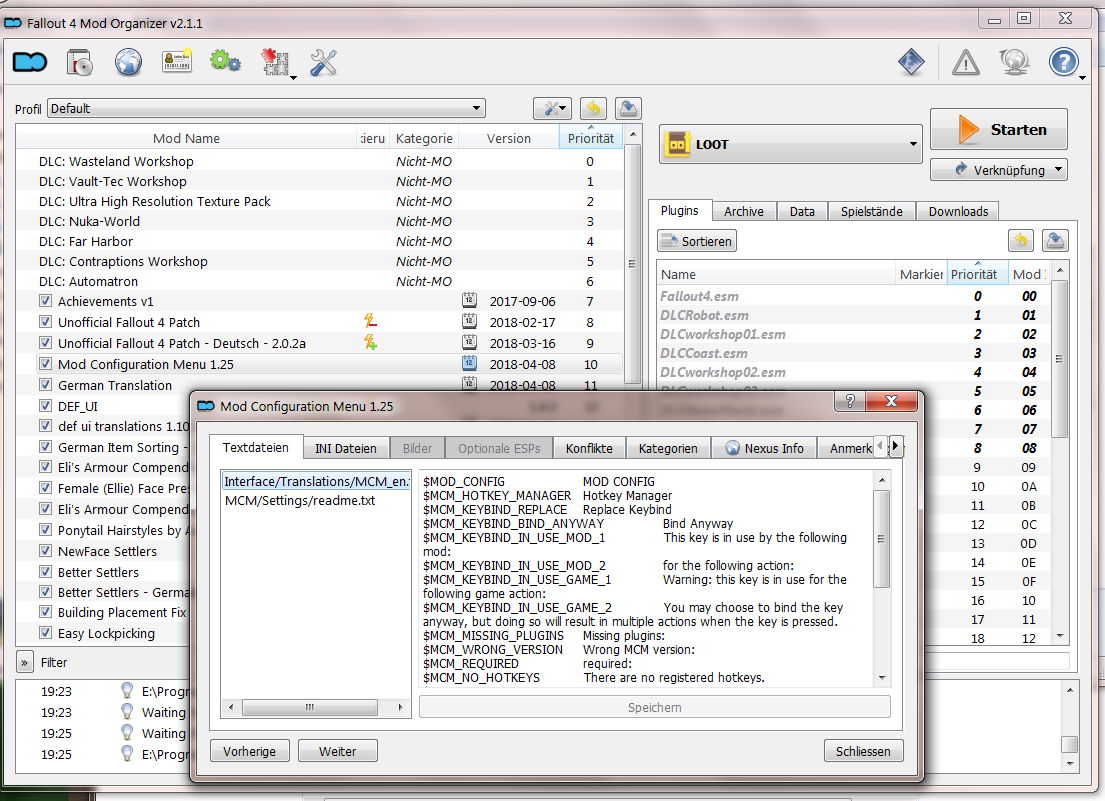Click the Mod Organizer logo icon in toolbar
The width and height of the screenshot is (1105, 801).
pos(30,63)
